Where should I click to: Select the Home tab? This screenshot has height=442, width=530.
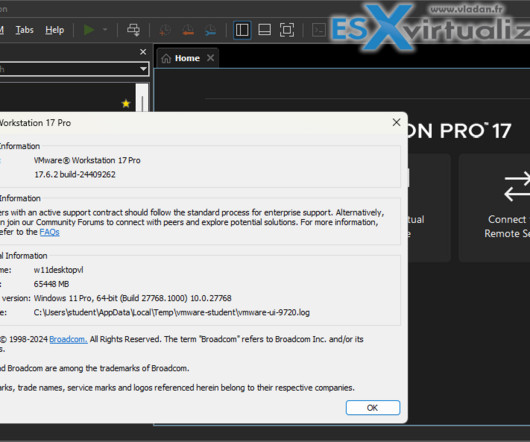coord(181,58)
